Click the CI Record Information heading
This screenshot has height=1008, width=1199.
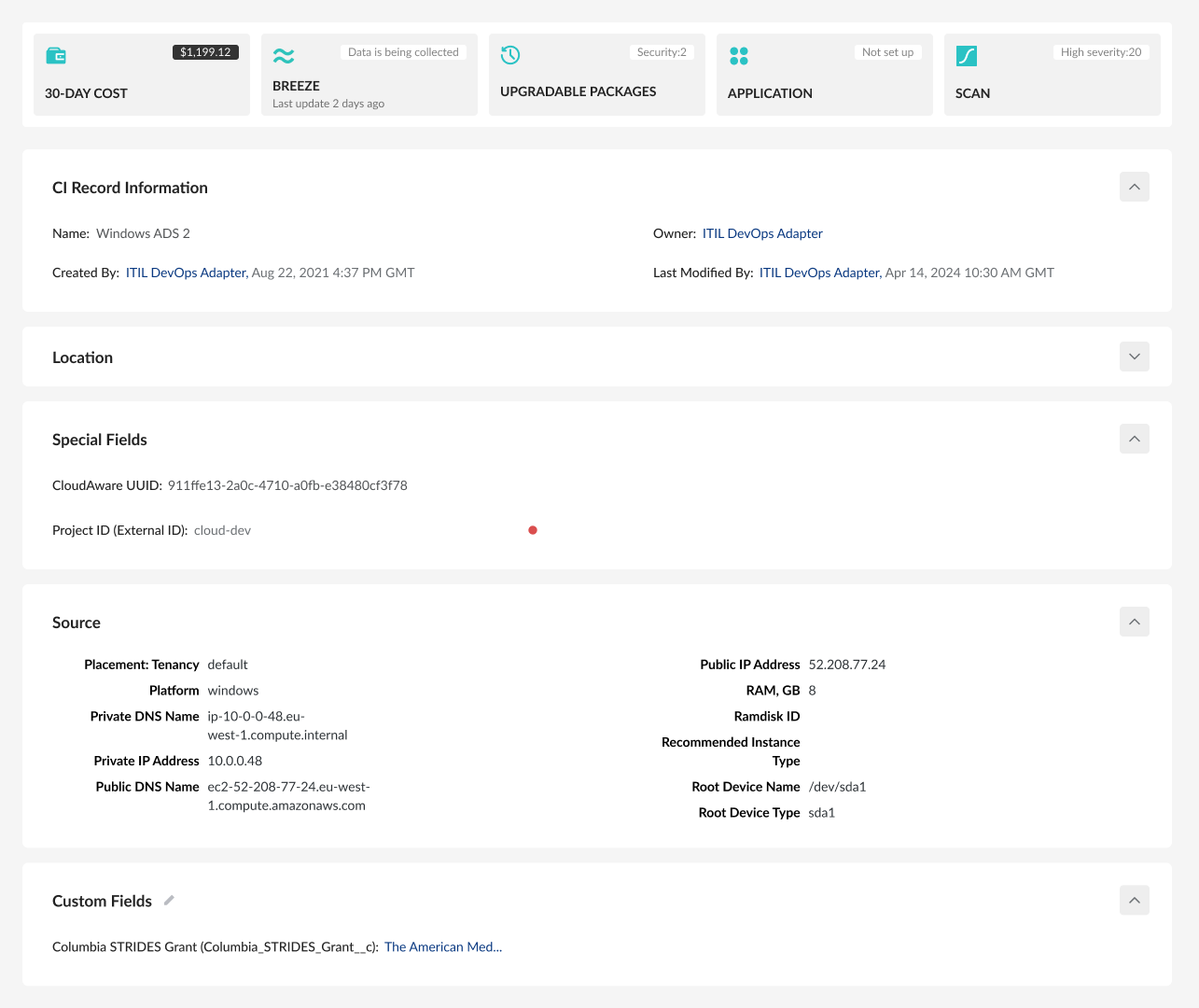pos(130,188)
